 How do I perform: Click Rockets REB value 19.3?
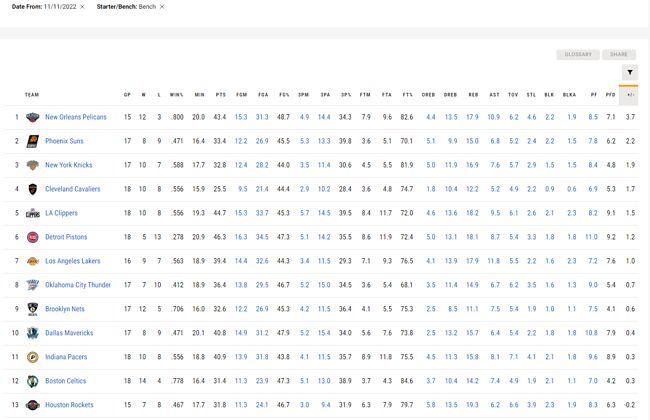[473, 405]
